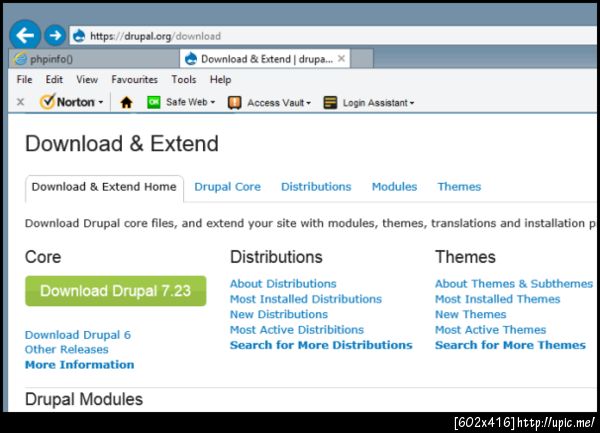Open About Themes & Subthemes link
600x433 pixels.
[514, 284]
